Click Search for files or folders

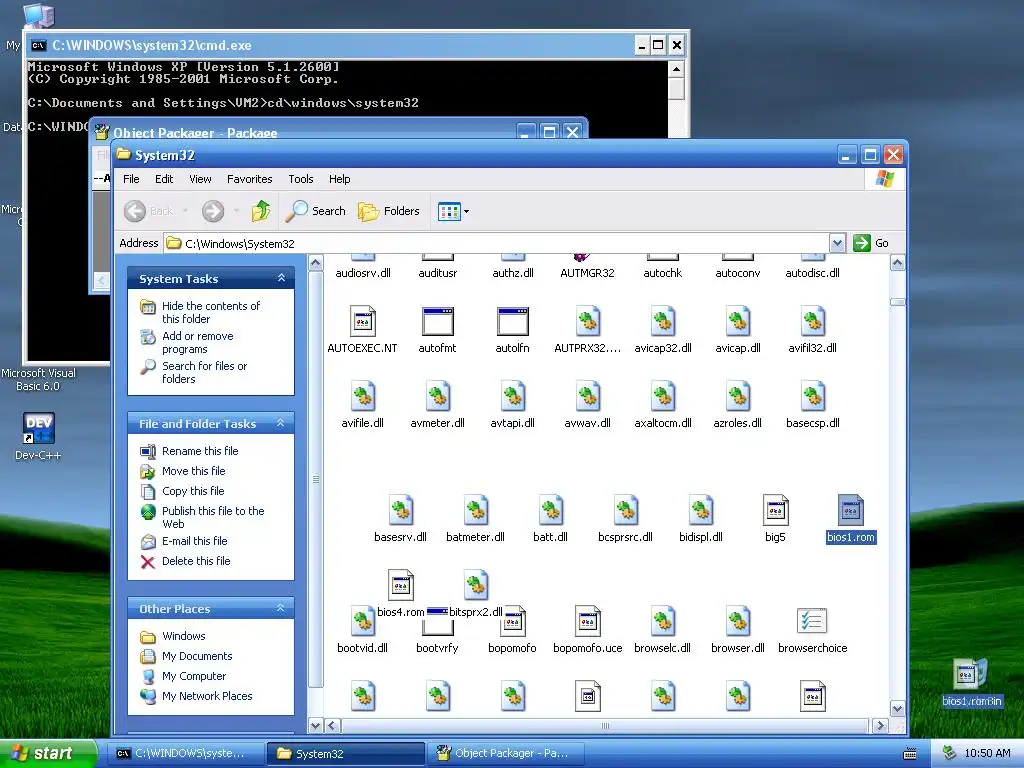coord(204,372)
